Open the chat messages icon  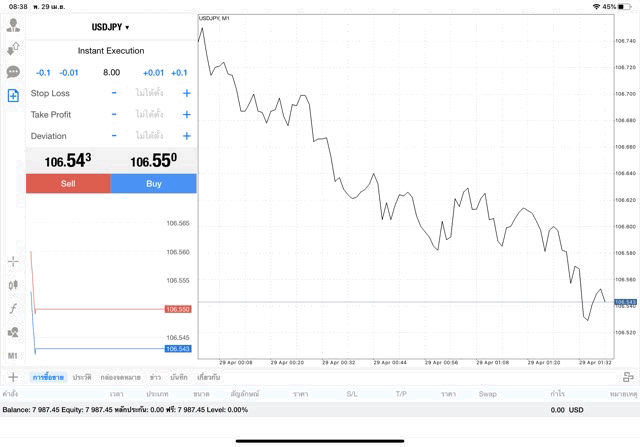13,72
